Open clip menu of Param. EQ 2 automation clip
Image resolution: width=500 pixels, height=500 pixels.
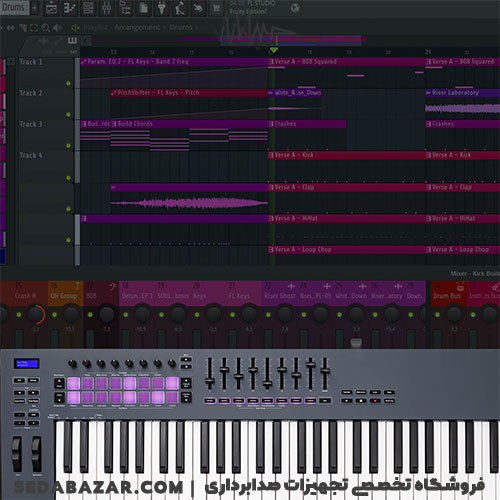click(x=84, y=62)
